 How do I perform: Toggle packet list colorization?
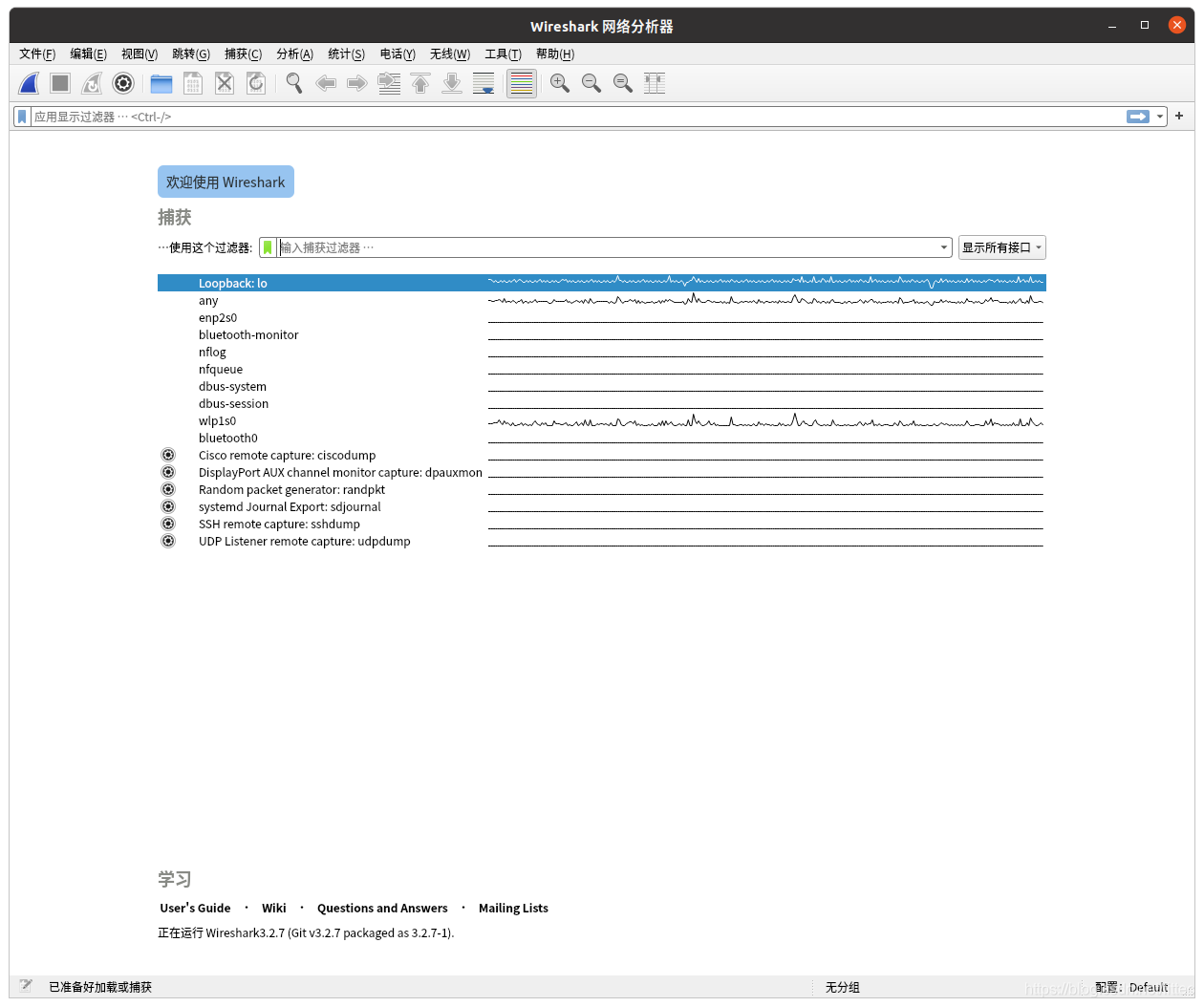[x=522, y=83]
